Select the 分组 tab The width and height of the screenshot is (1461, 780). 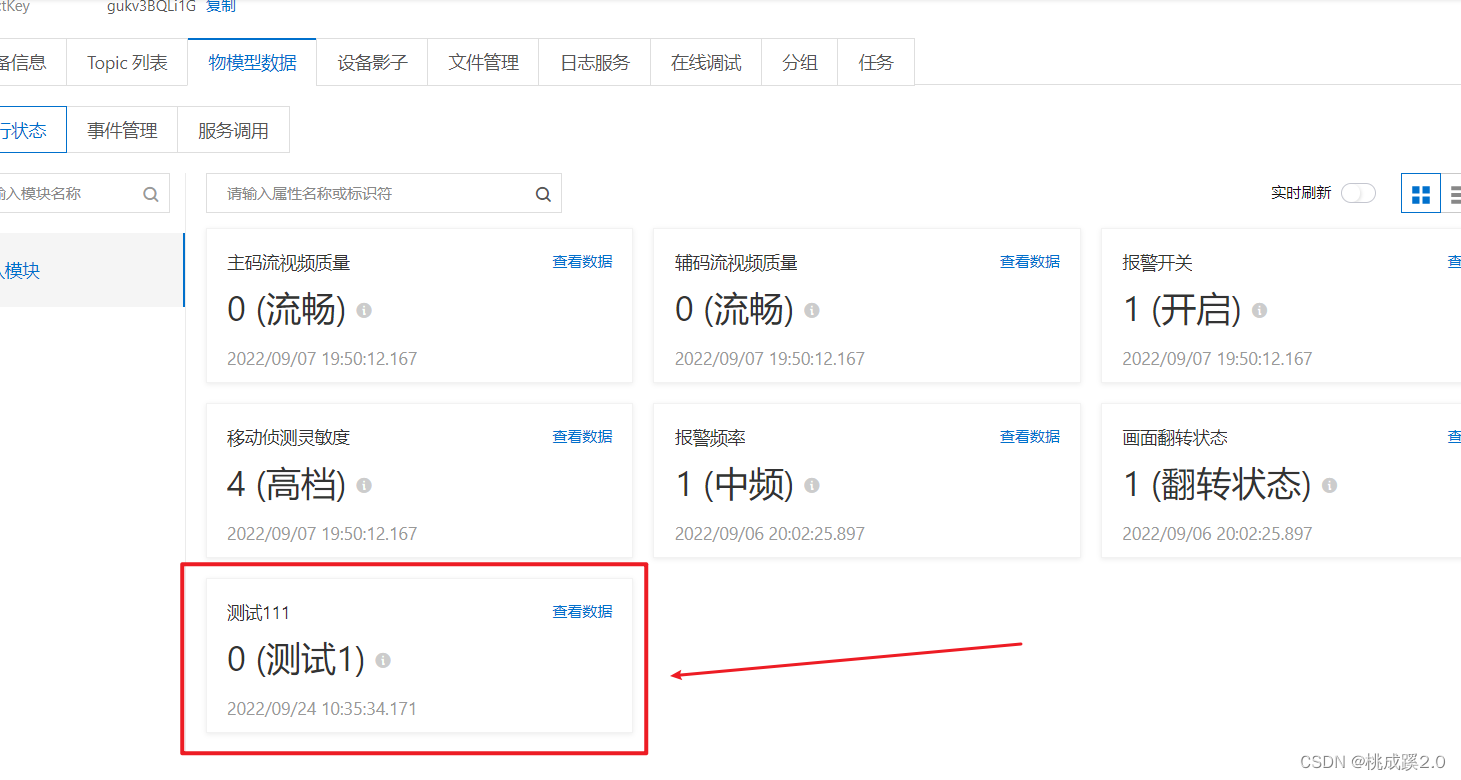click(x=800, y=62)
